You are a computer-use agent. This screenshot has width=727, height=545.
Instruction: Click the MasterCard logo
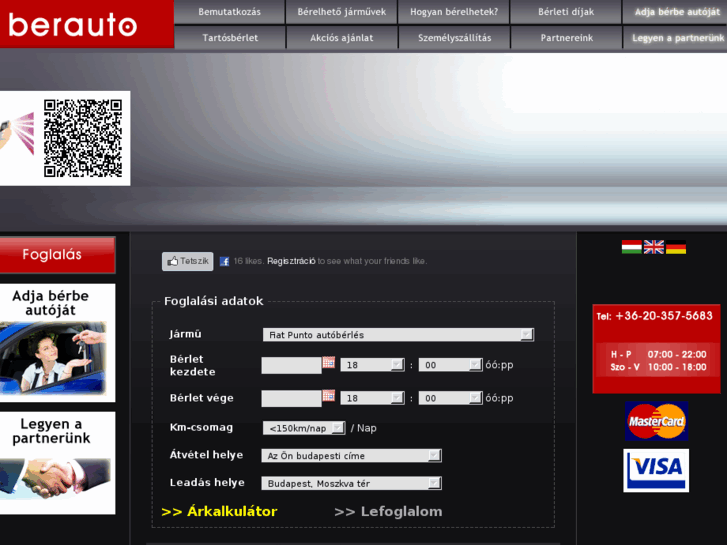tap(657, 421)
